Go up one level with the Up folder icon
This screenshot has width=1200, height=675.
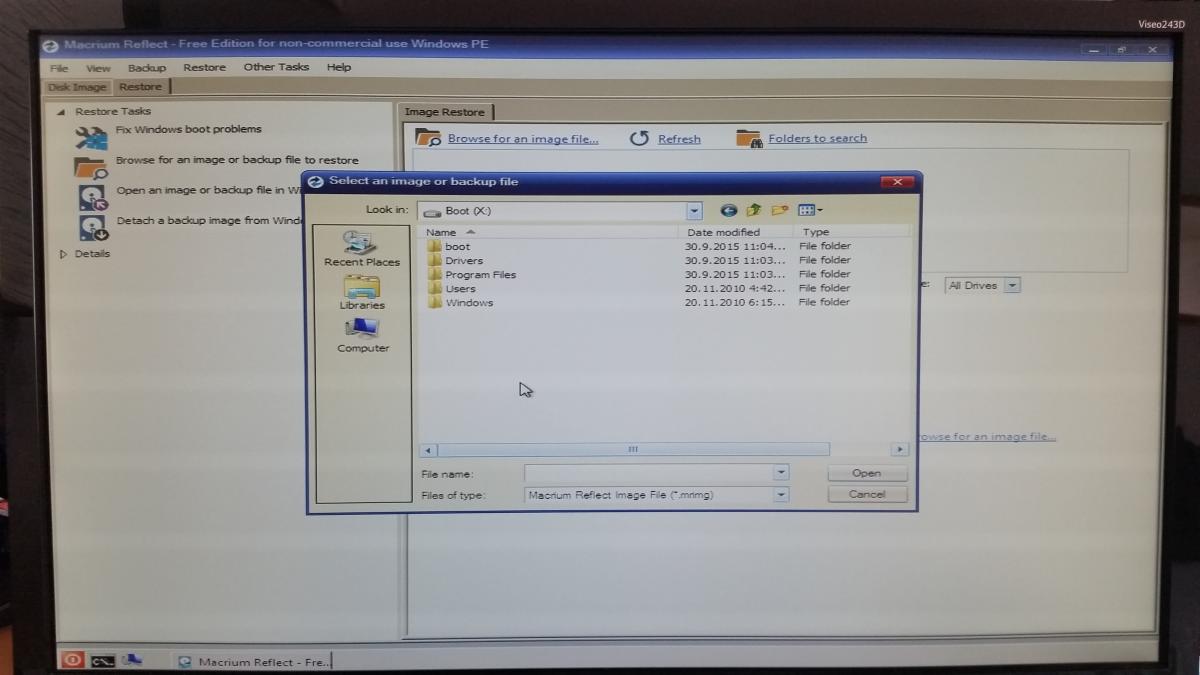click(x=754, y=210)
